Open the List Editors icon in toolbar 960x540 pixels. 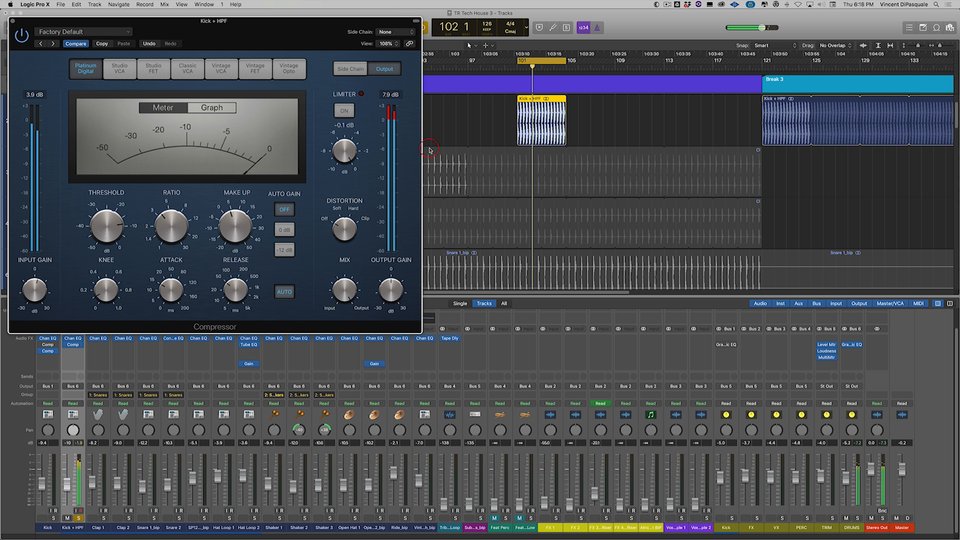909,28
